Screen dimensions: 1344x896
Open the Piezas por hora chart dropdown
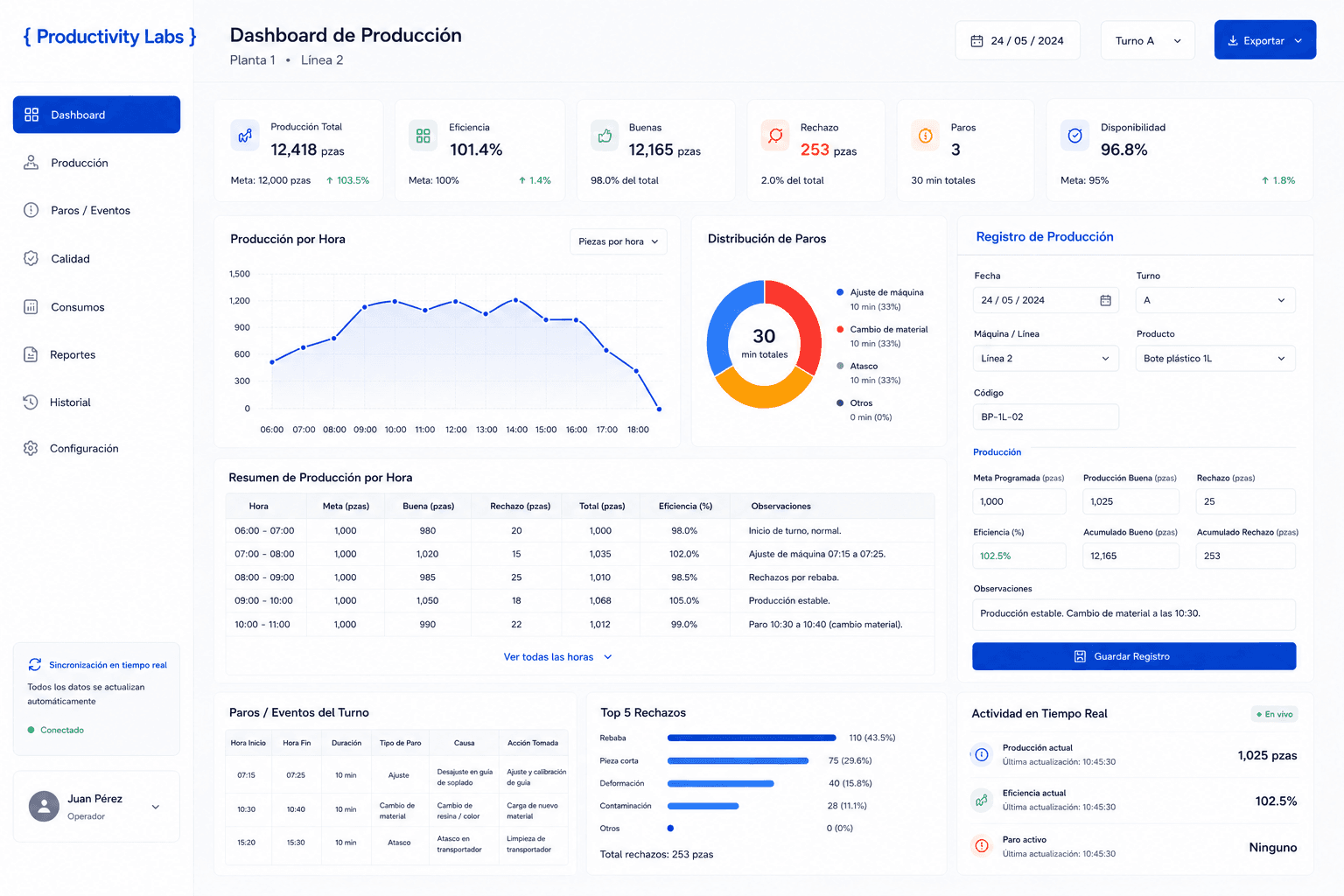[619, 241]
